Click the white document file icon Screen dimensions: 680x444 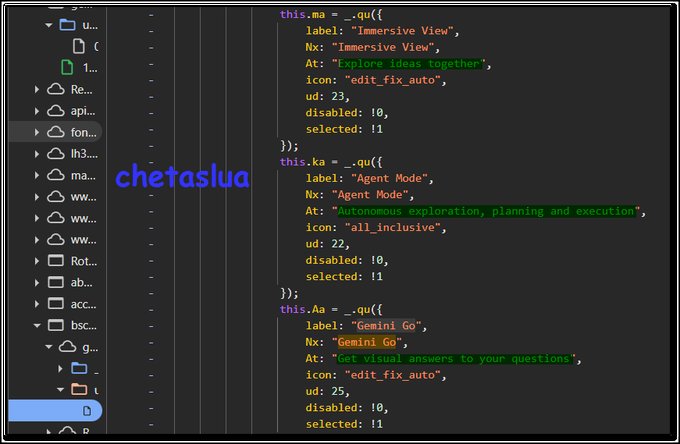[78, 46]
